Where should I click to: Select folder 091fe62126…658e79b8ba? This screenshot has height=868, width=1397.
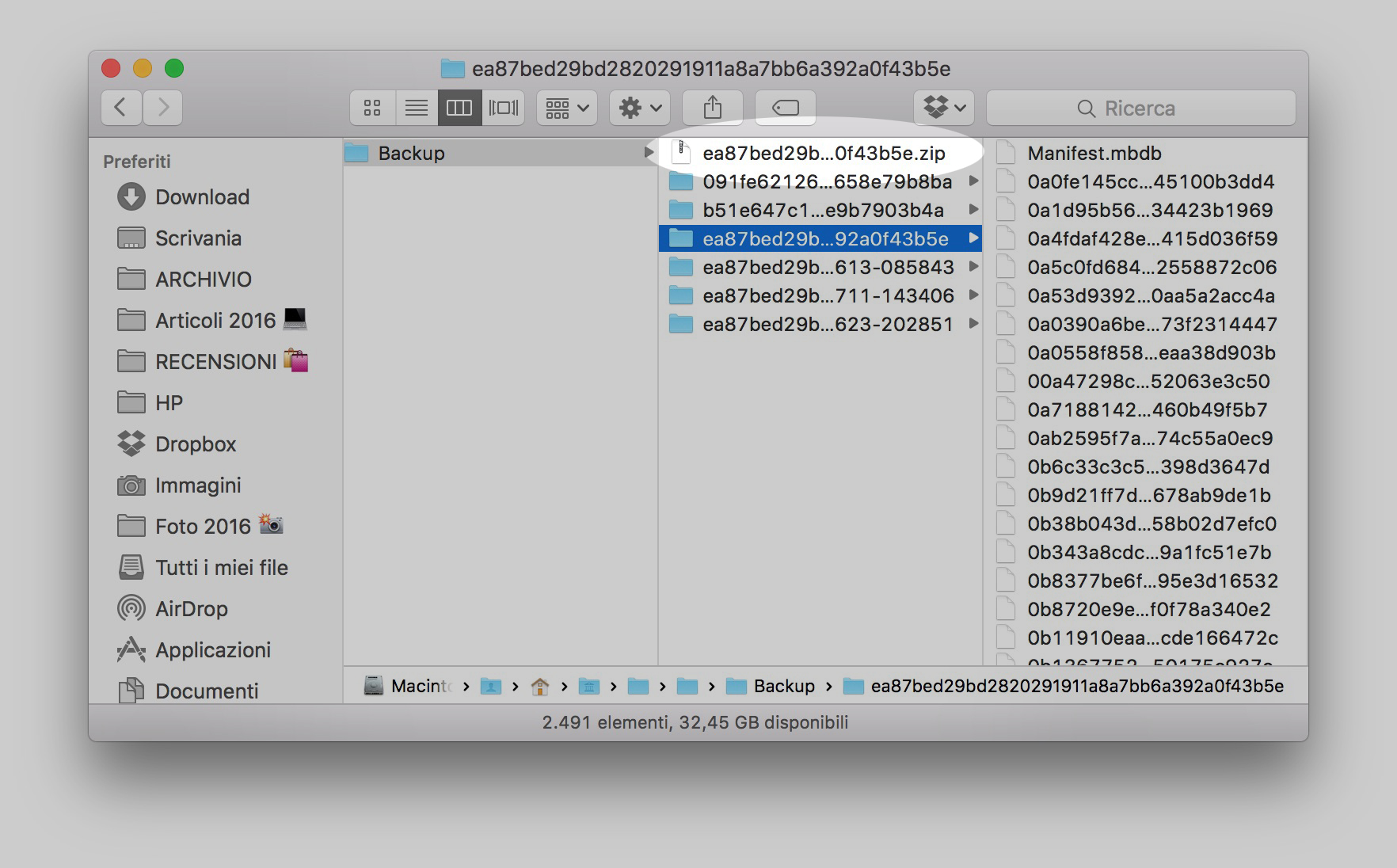820,181
